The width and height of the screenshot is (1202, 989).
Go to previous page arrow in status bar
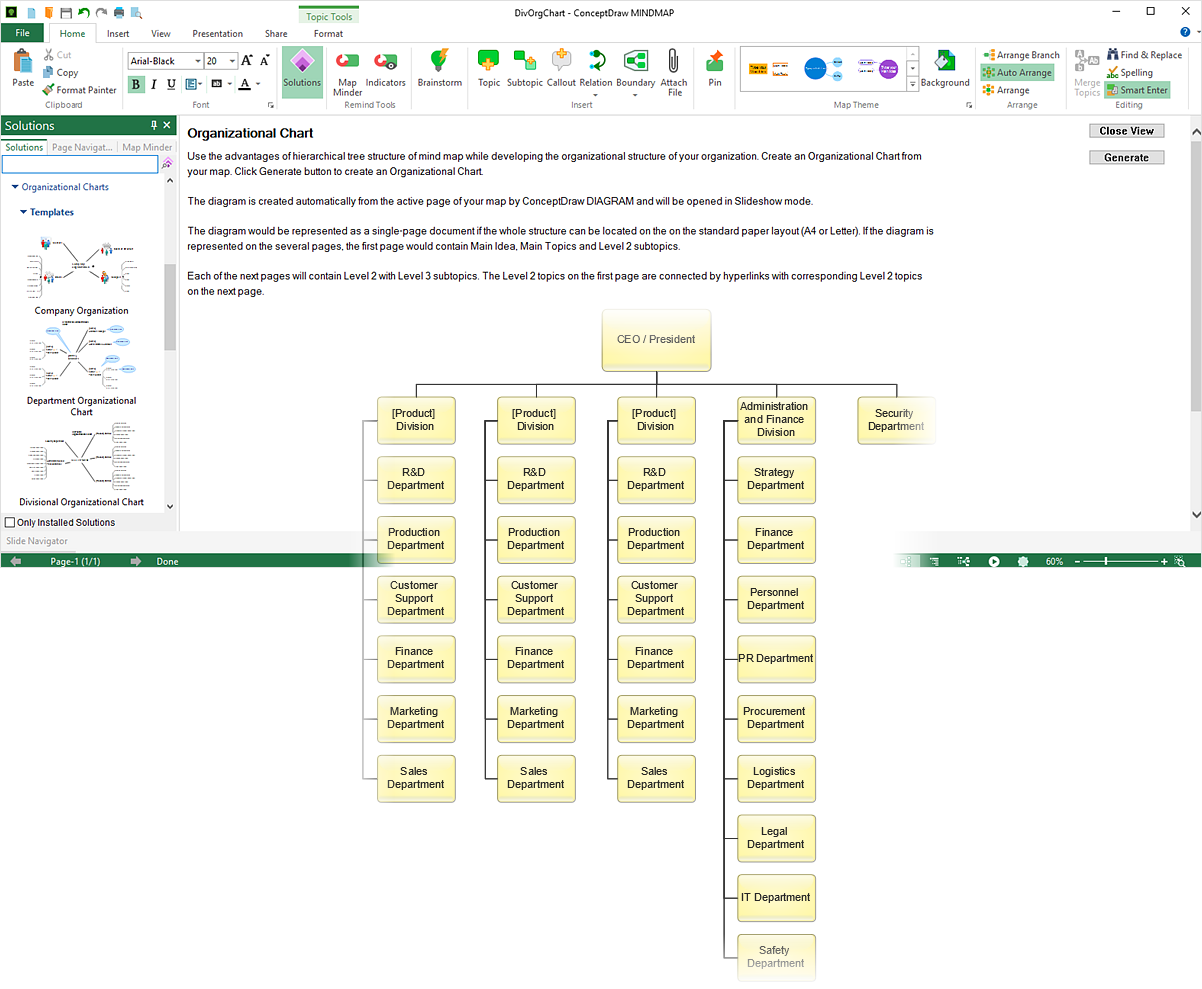tap(15, 561)
